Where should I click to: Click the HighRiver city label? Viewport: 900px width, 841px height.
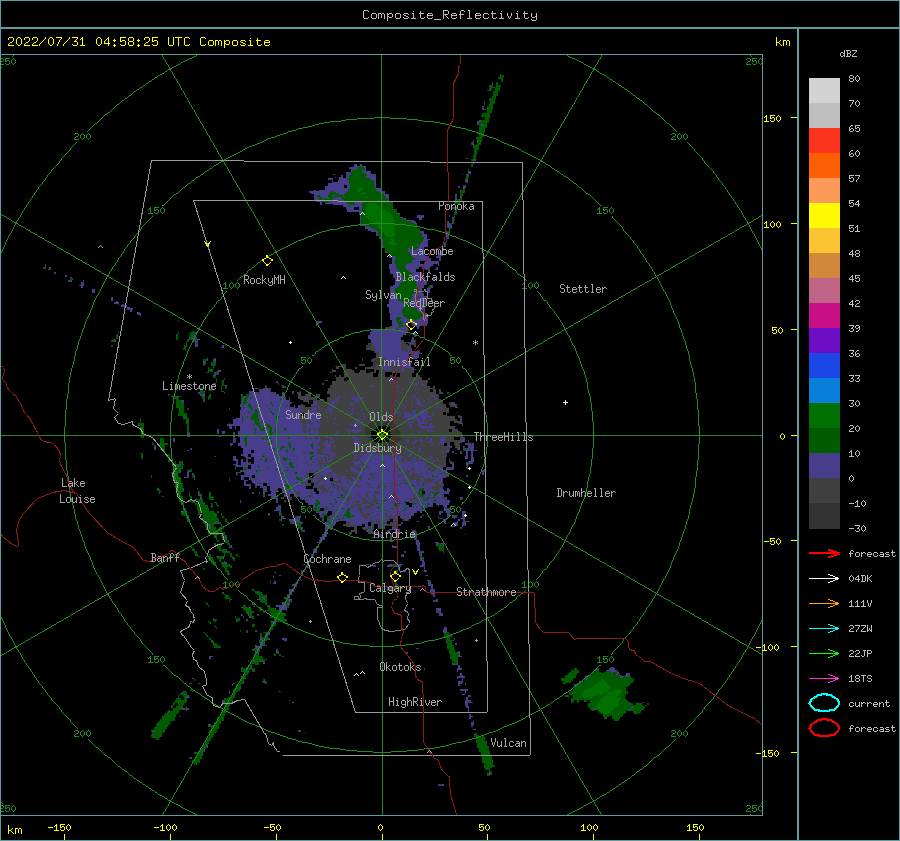(x=415, y=702)
